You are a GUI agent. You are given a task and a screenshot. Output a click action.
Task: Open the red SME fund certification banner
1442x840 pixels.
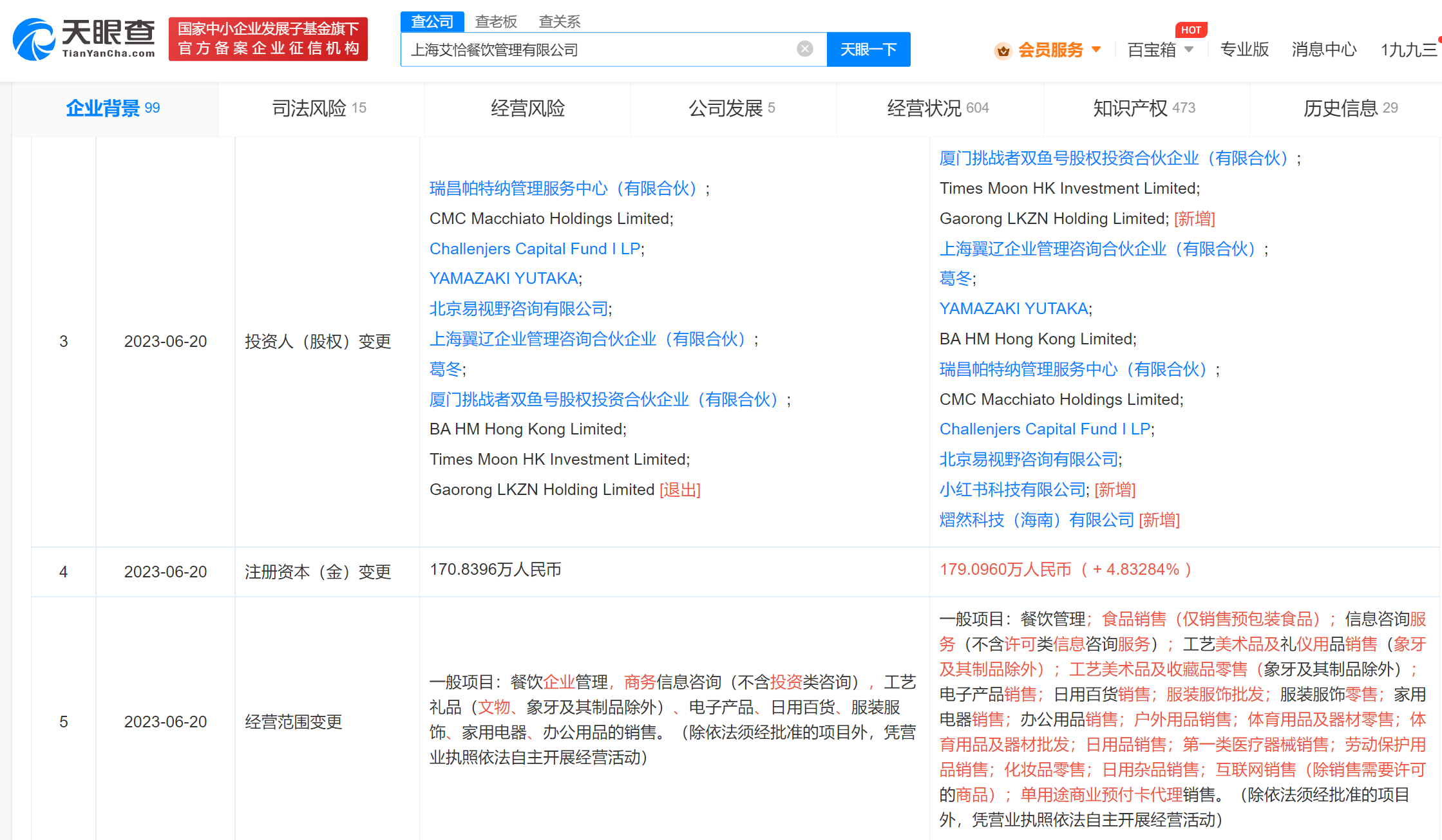(268, 39)
